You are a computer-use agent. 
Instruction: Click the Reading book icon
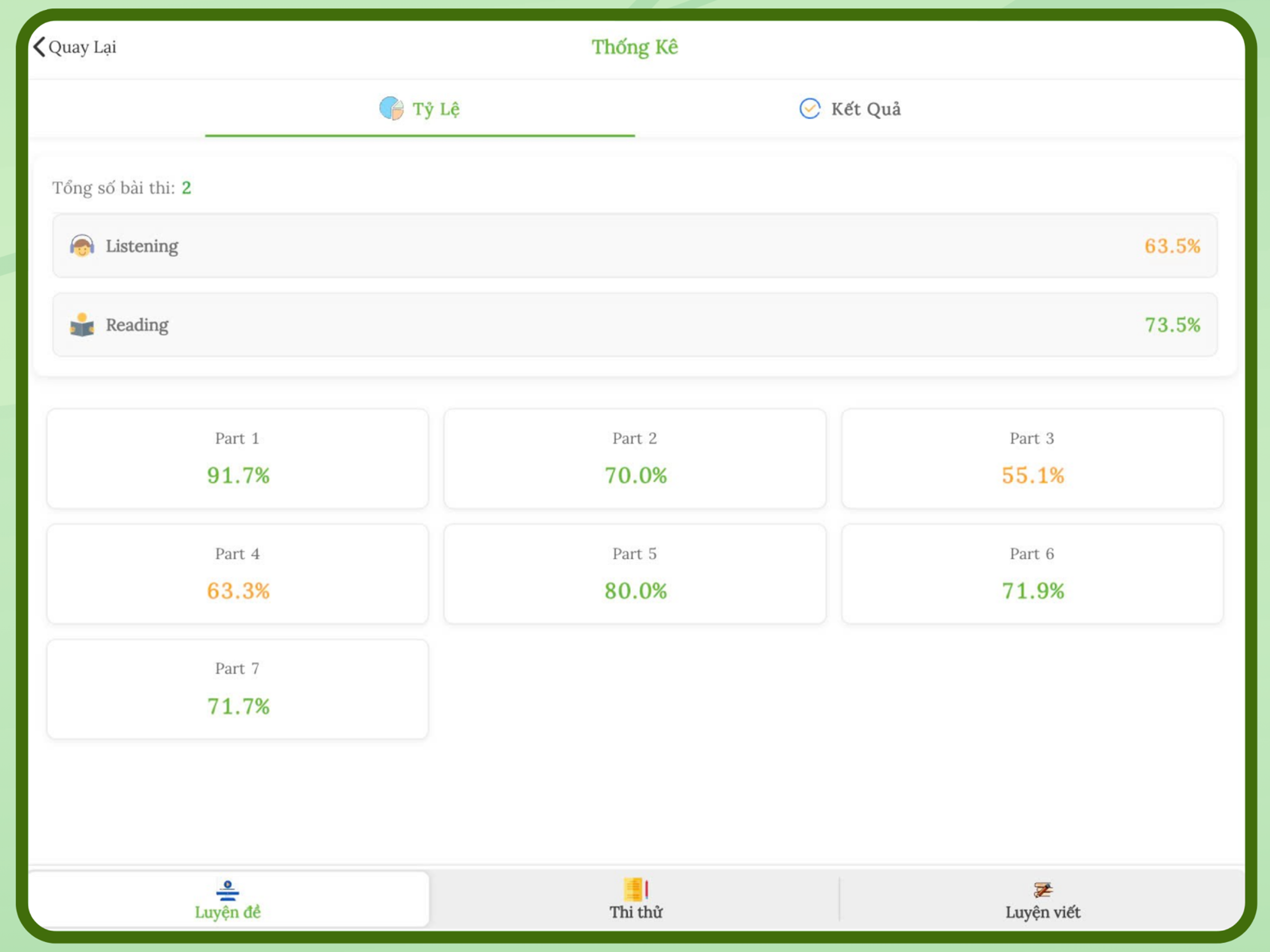(82, 325)
